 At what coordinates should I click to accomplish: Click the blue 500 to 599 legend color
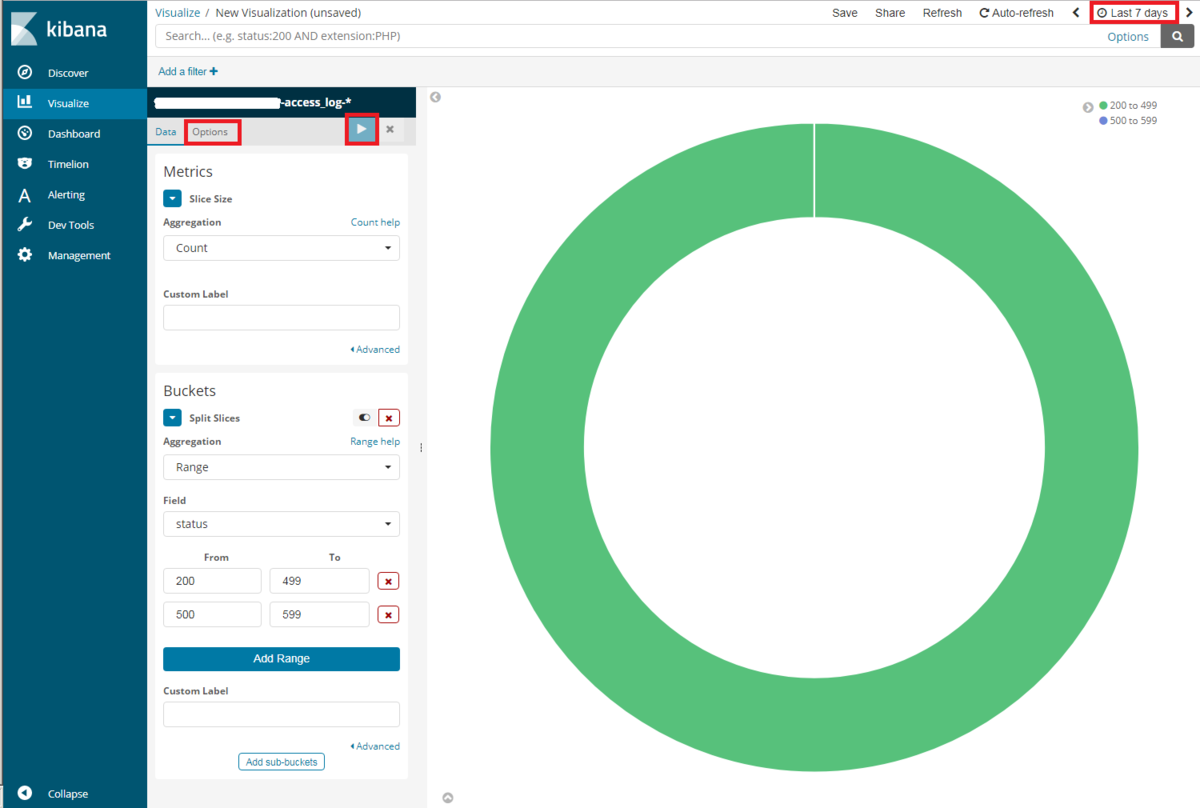click(x=1103, y=120)
